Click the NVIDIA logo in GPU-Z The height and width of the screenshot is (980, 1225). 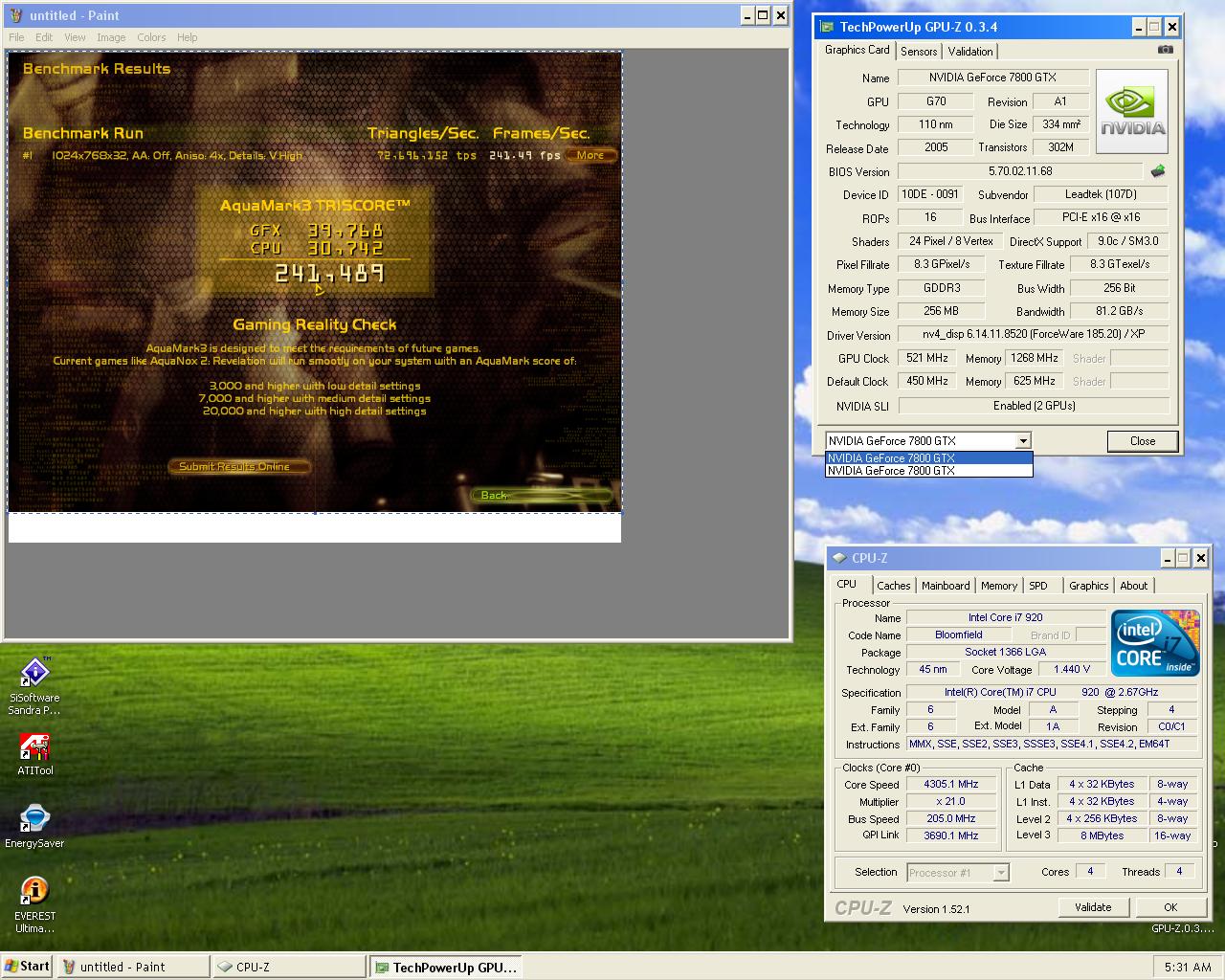tap(1132, 112)
